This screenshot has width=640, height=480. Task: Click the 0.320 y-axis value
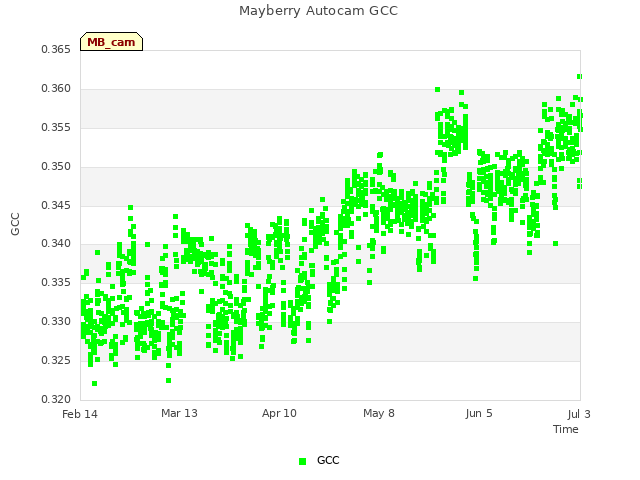tap(56, 399)
